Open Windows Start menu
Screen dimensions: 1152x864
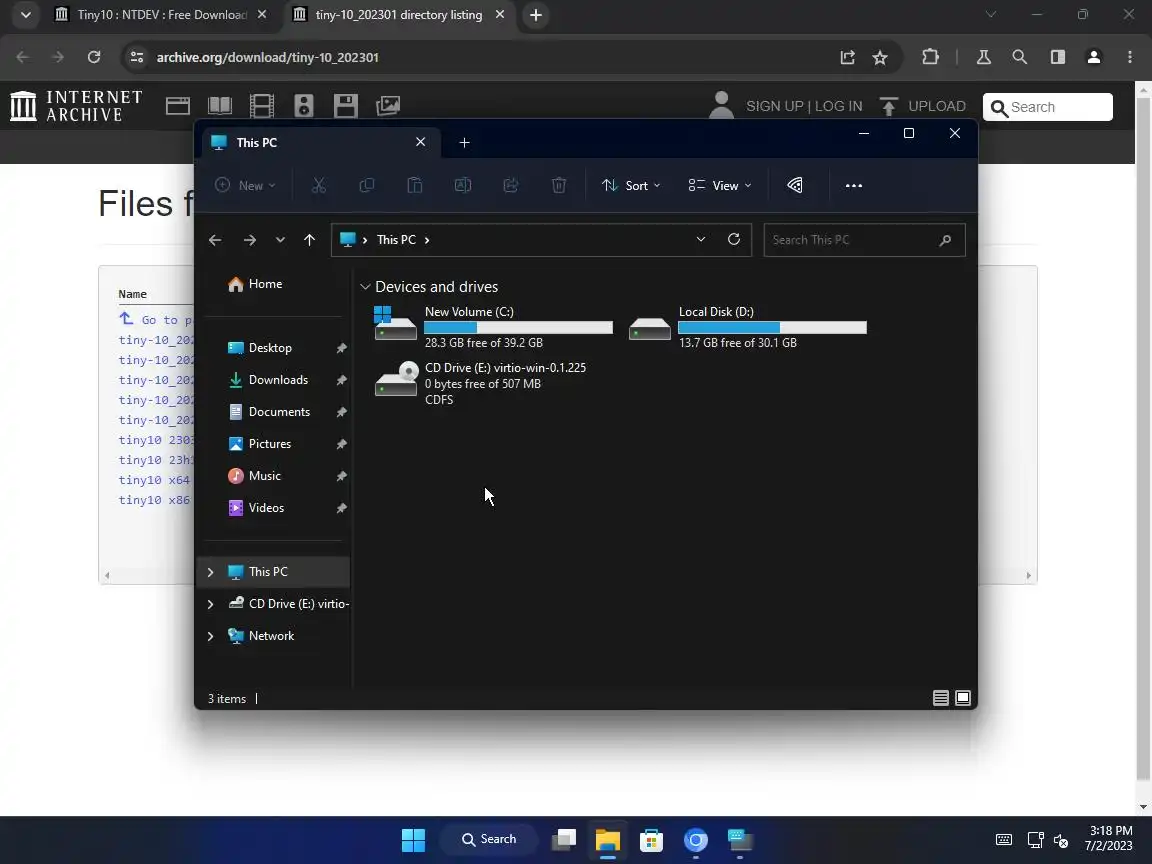pyautogui.click(x=414, y=840)
